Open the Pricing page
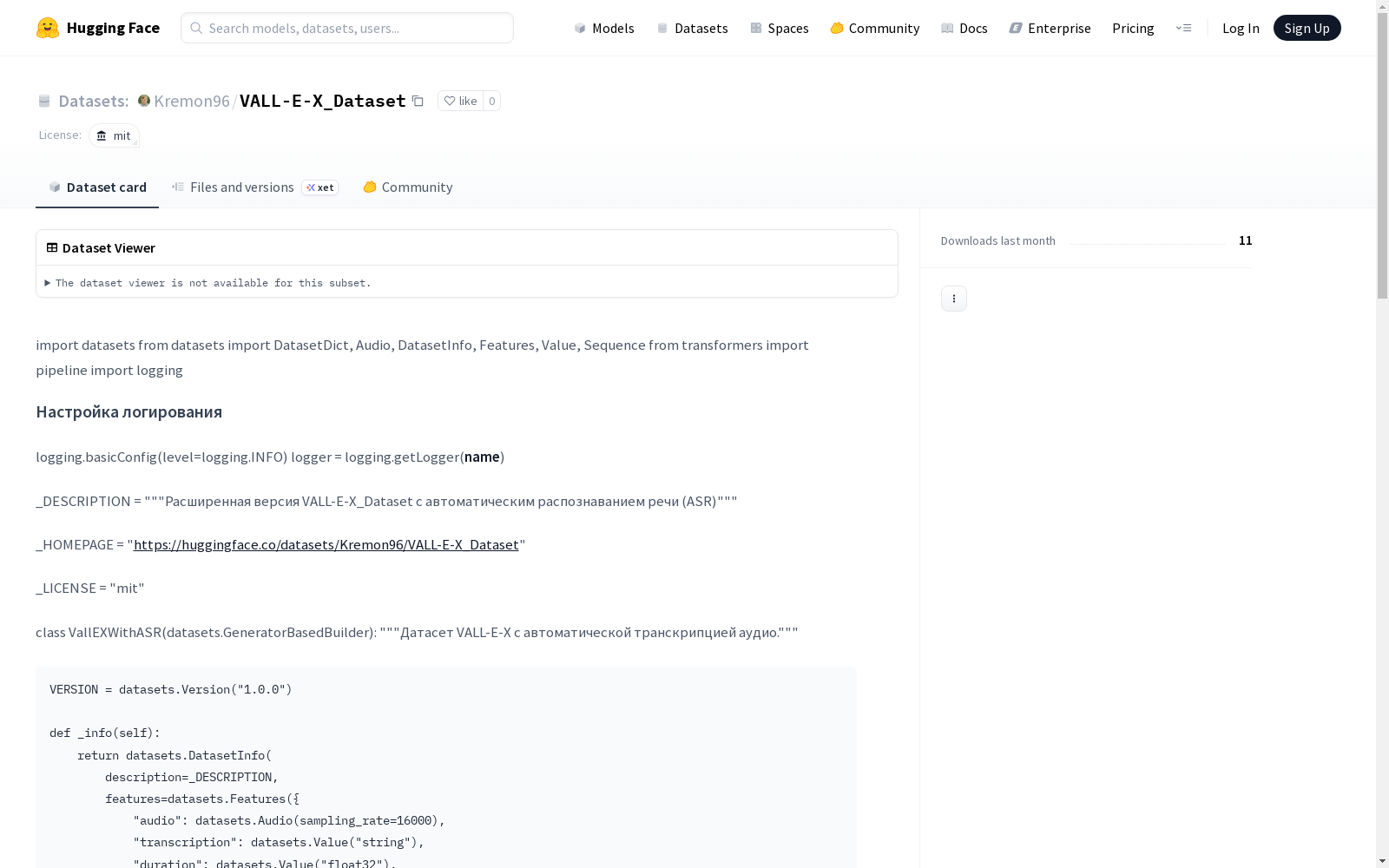This screenshot has height=868, width=1389. [1133, 28]
